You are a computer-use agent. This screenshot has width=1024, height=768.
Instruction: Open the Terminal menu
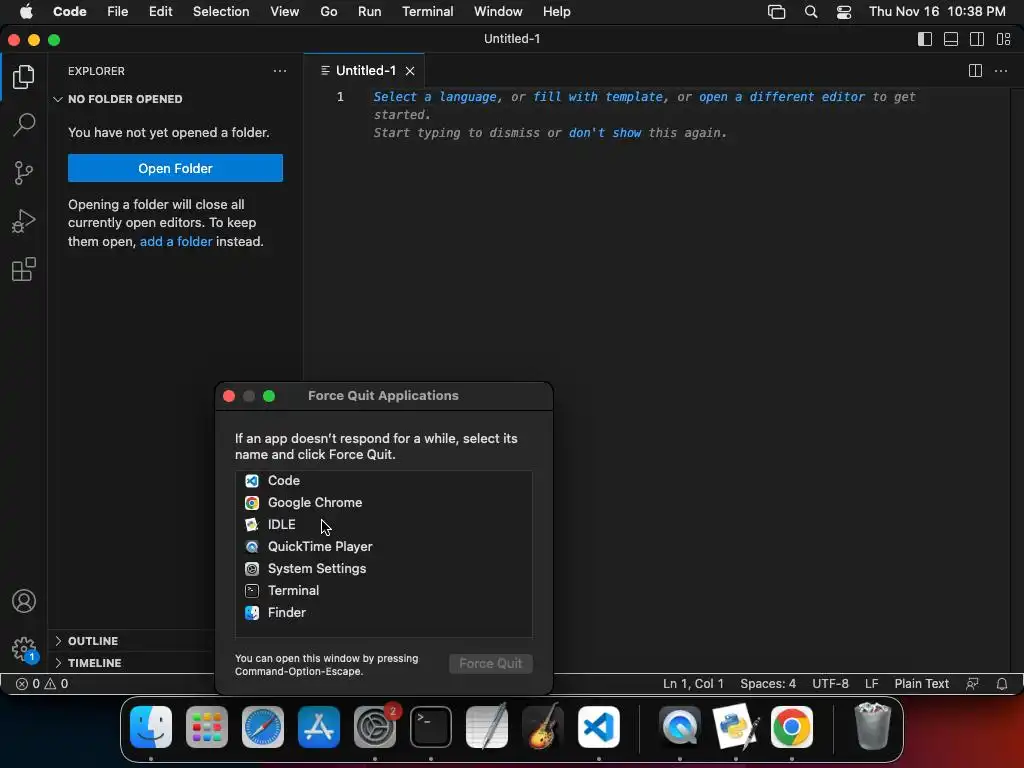(428, 12)
